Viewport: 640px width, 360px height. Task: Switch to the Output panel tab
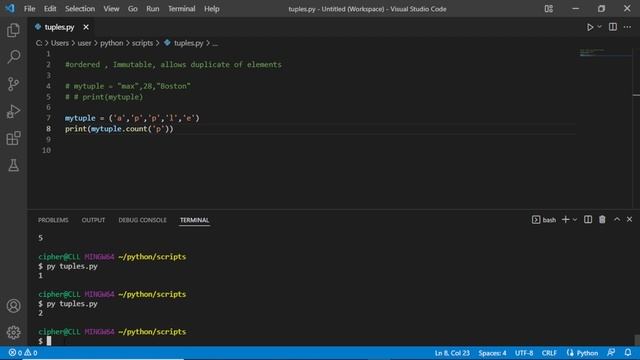point(93,220)
